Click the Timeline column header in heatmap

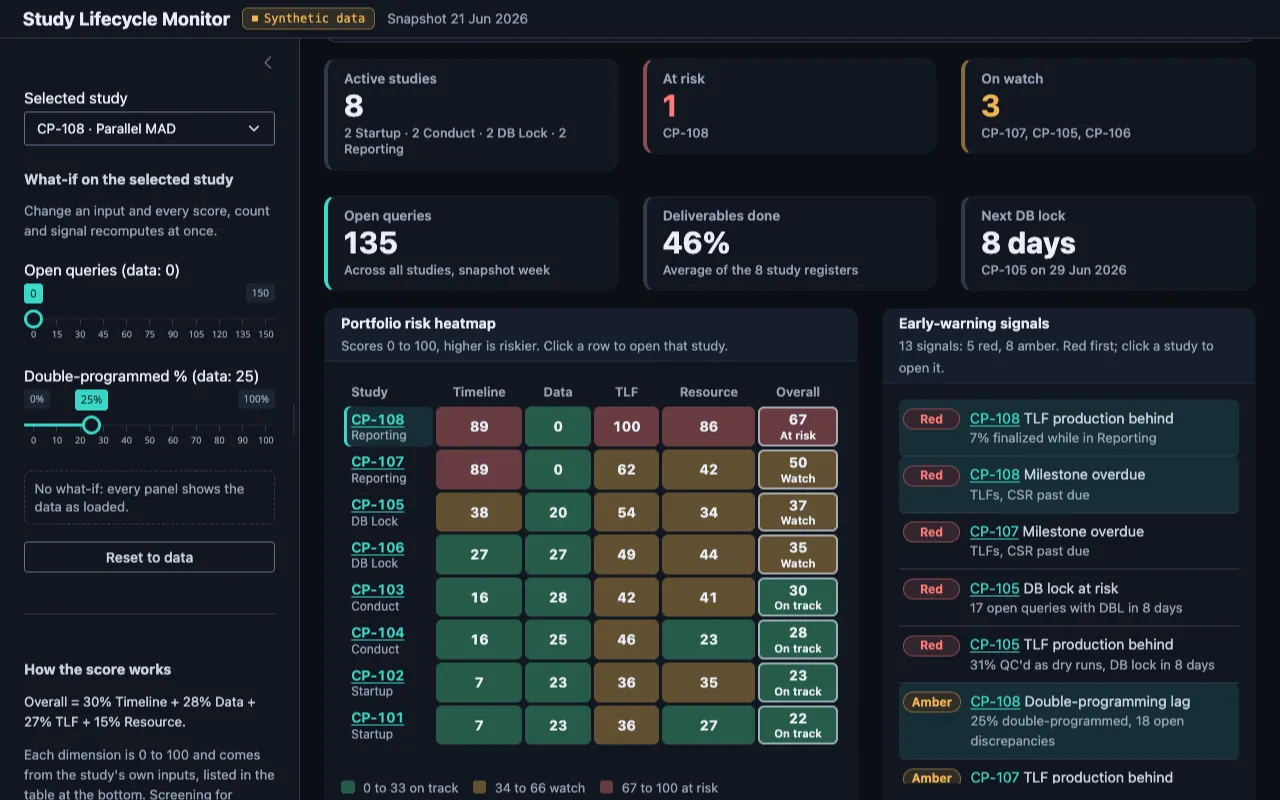tap(479, 392)
